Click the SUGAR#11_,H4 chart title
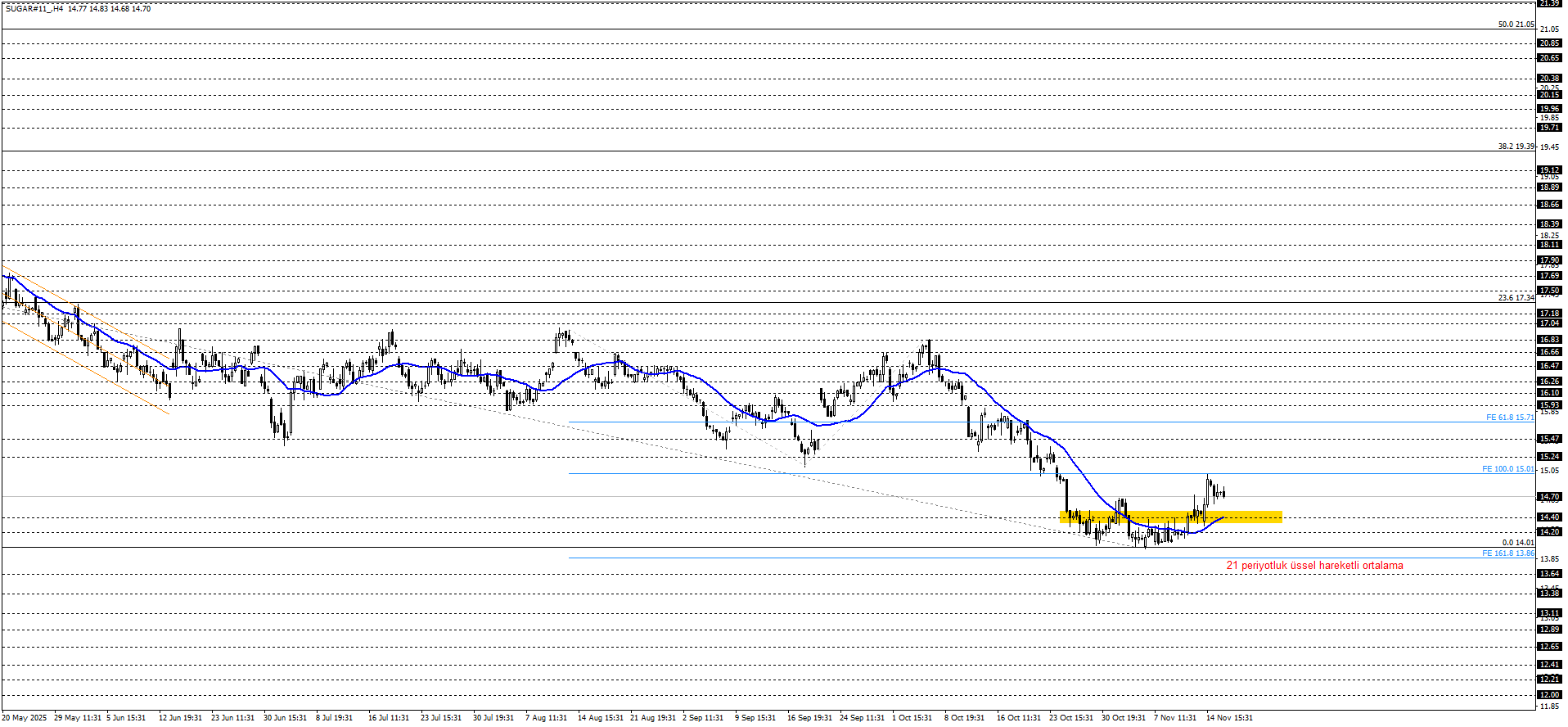Viewport: 1568px width, 727px height. pos(33,9)
